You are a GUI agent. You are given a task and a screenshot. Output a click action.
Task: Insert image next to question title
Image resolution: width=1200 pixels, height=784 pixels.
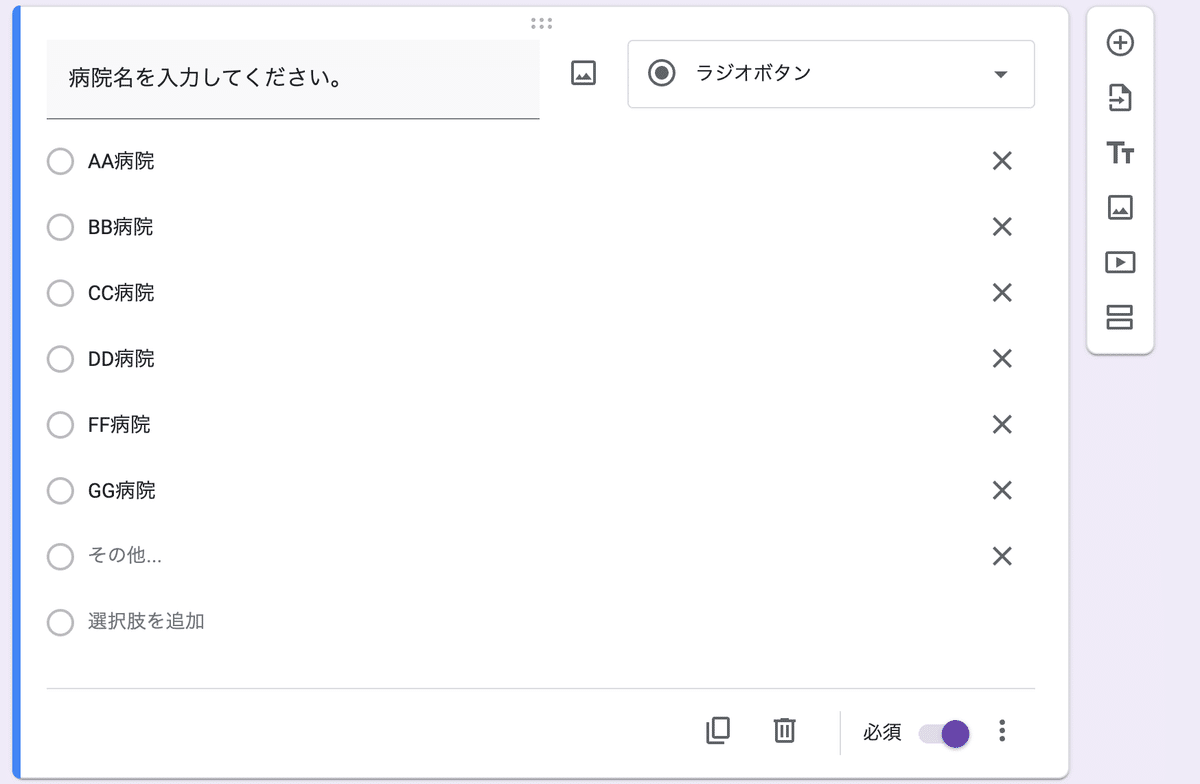tap(583, 73)
